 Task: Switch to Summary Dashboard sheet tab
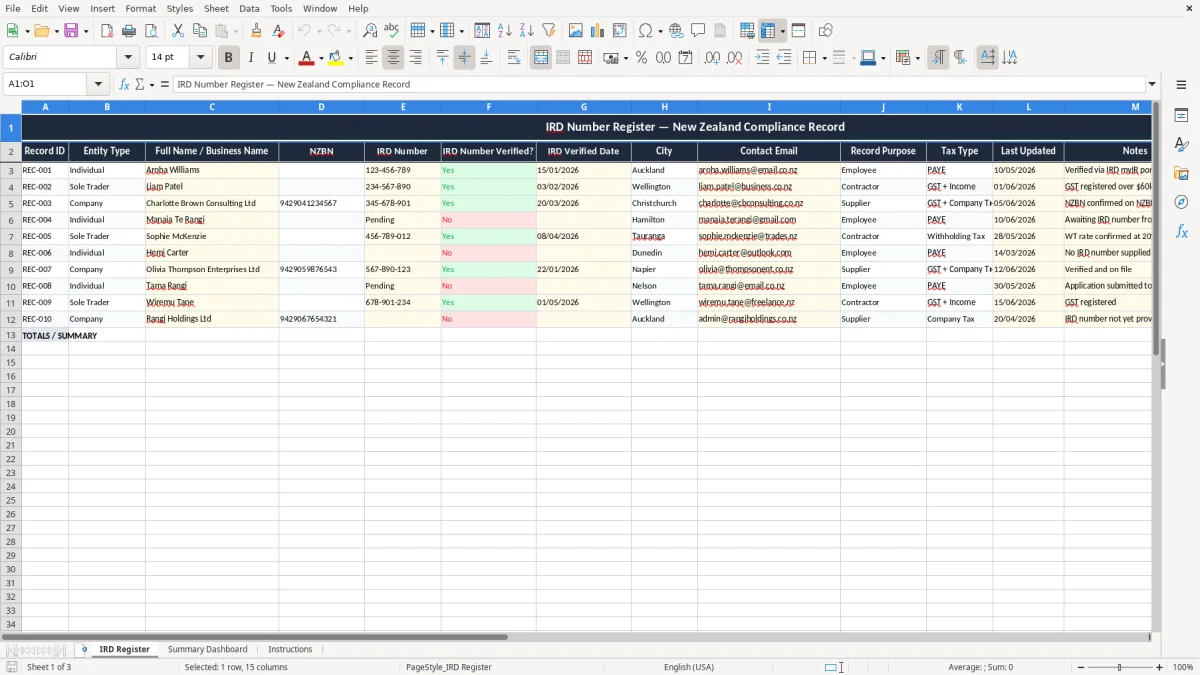tap(207, 649)
